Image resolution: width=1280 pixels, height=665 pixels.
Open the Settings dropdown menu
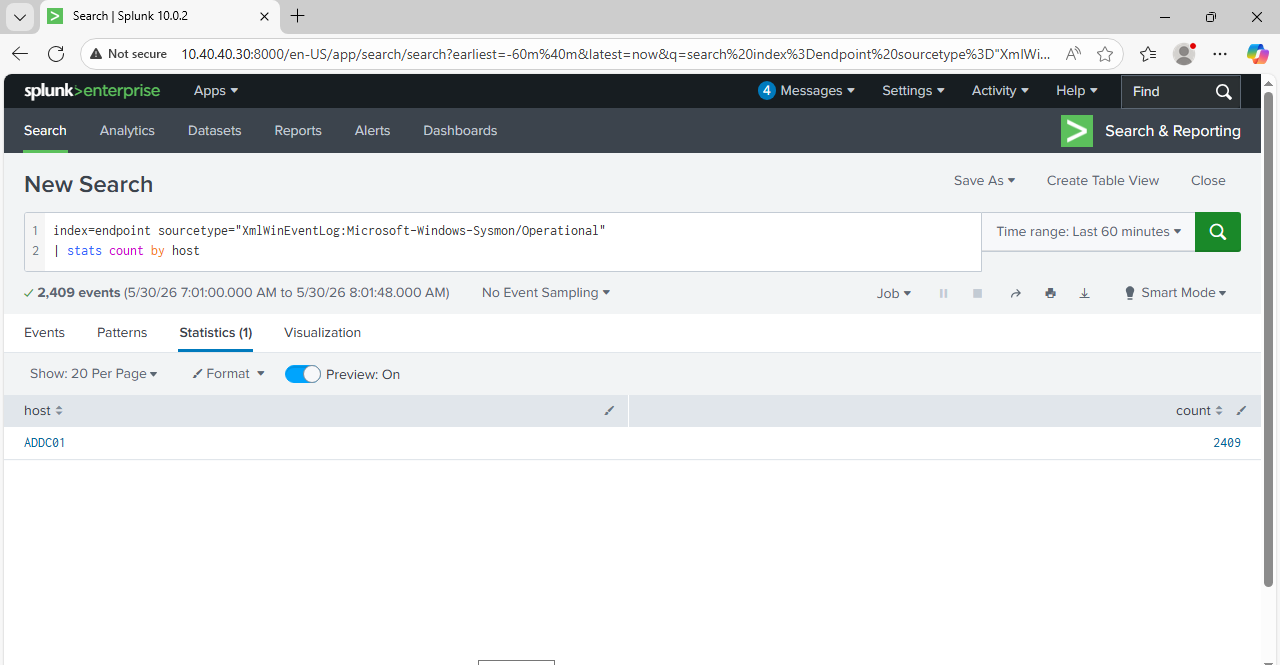coord(913,91)
